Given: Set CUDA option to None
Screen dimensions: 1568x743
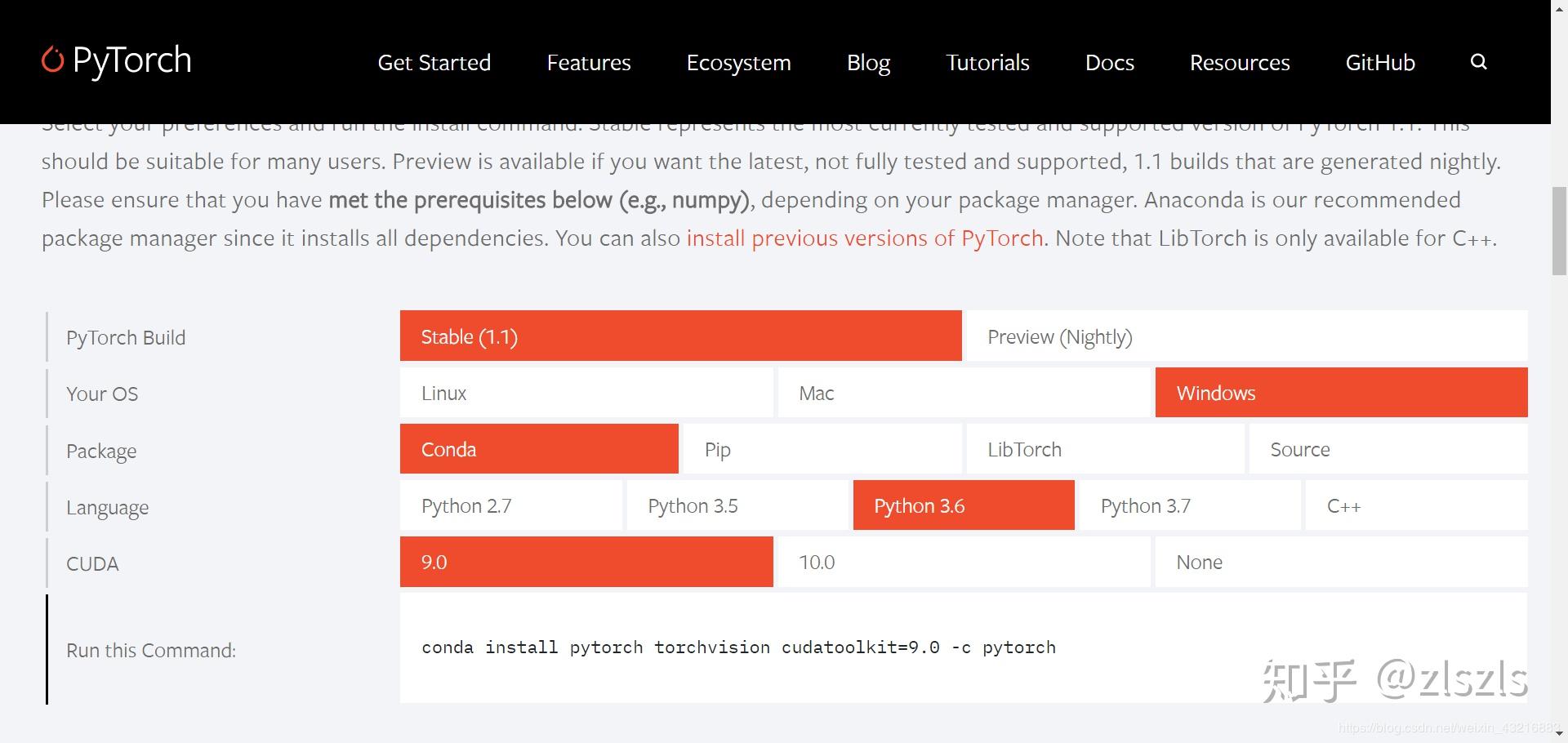Looking at the screenshot, I should [1340, 562].
